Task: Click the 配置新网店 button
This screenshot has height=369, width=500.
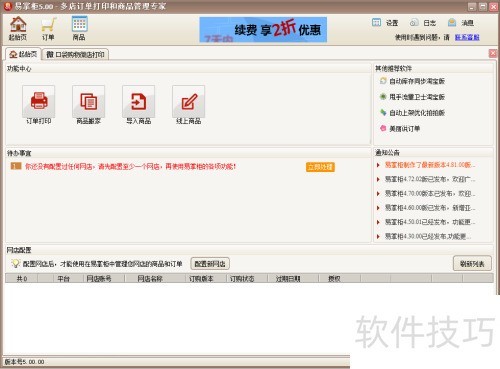Action: pos(210,264)
